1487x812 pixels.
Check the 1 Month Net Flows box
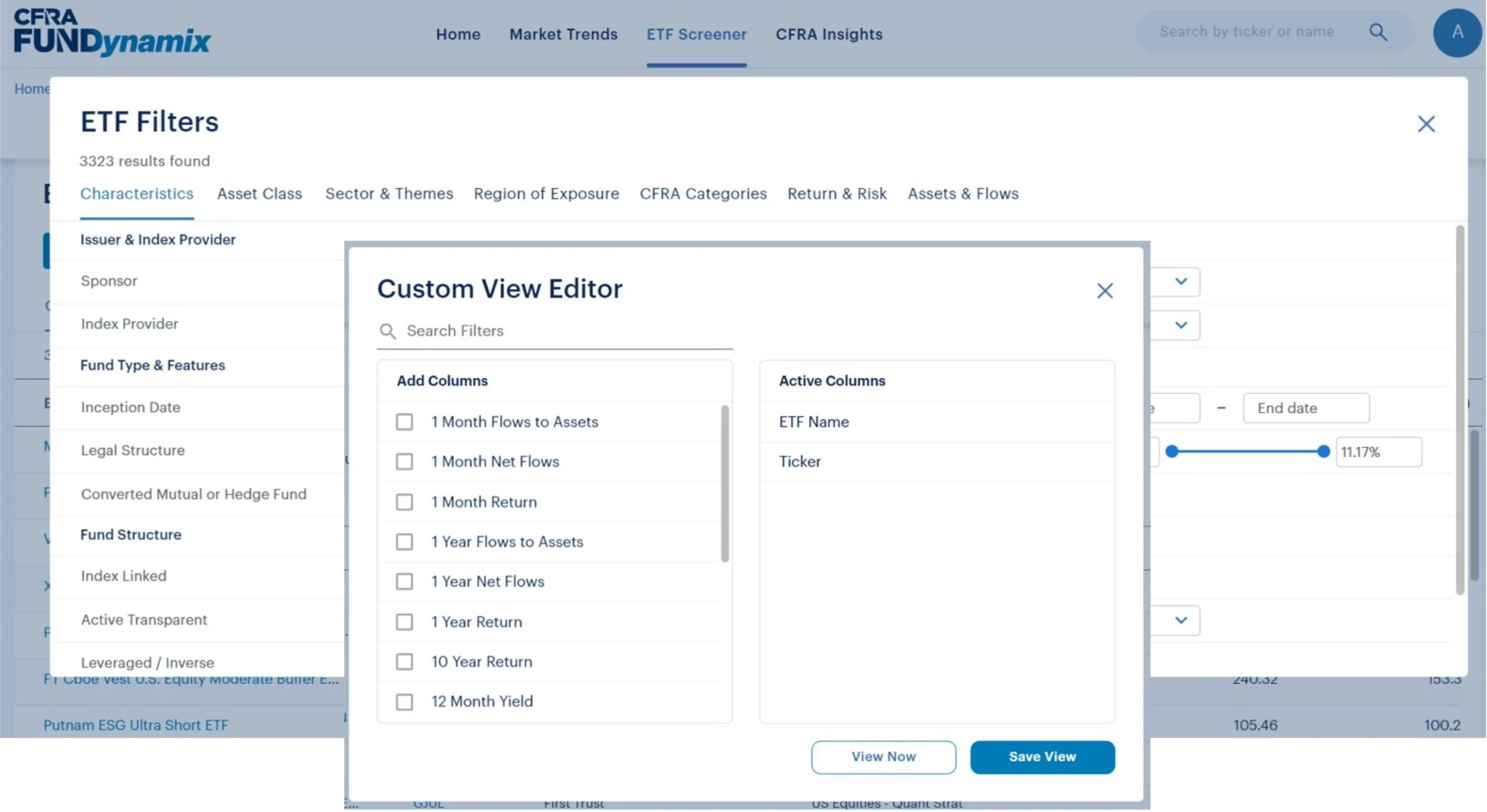pos(404,462)
